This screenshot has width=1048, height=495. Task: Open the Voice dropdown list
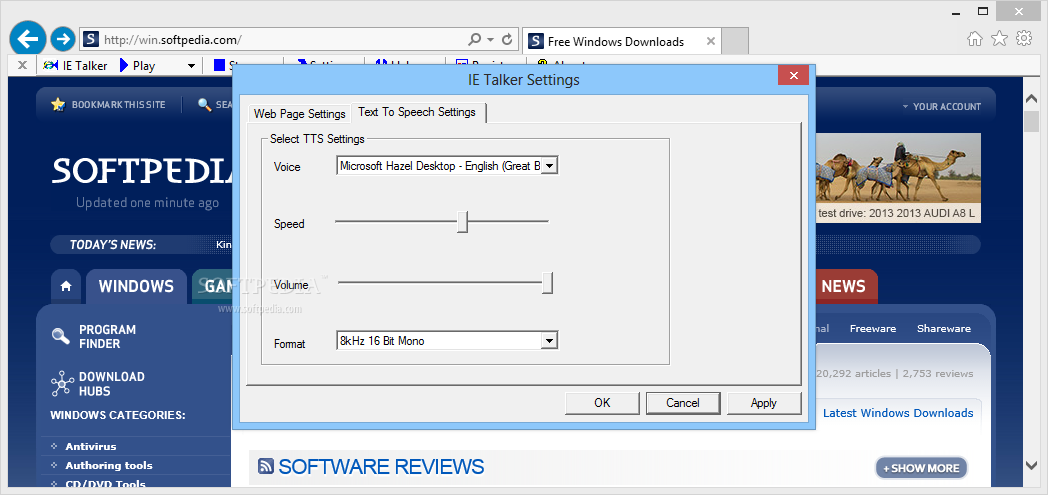pyautogui.click(x=549, y=166)
